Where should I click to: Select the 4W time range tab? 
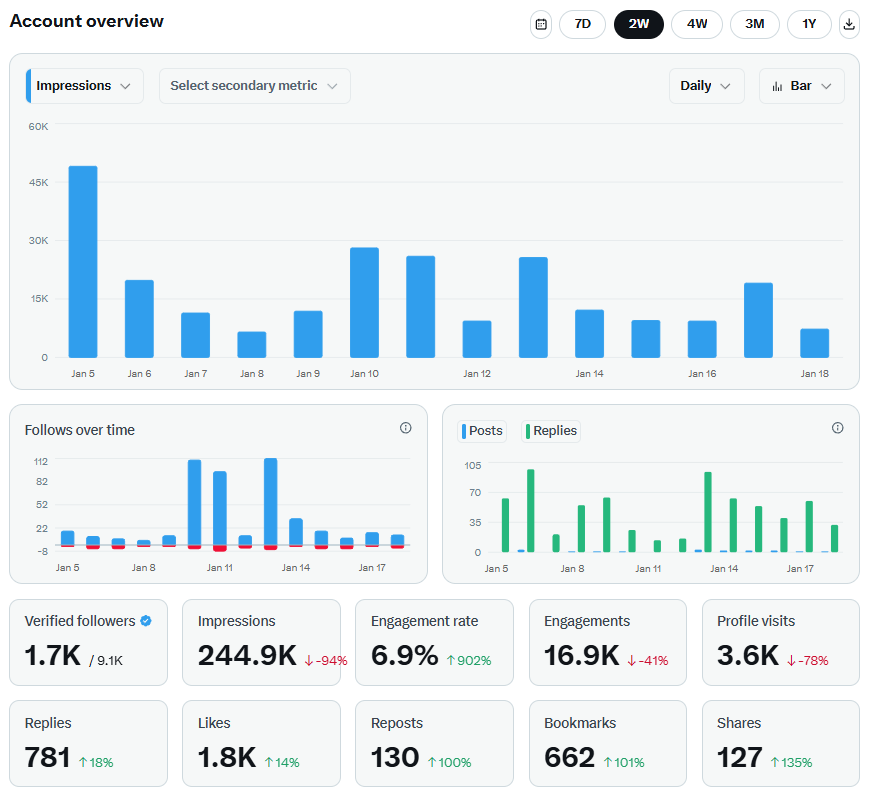[697, 24]
